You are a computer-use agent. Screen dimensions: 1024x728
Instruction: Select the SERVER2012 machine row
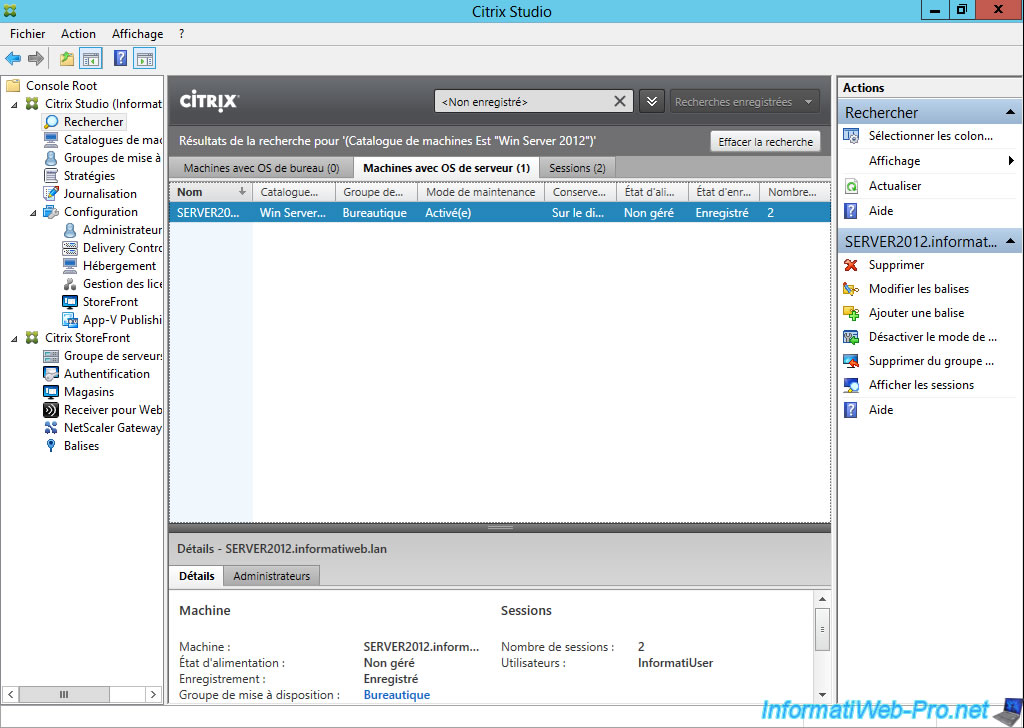tap(500, 213)
